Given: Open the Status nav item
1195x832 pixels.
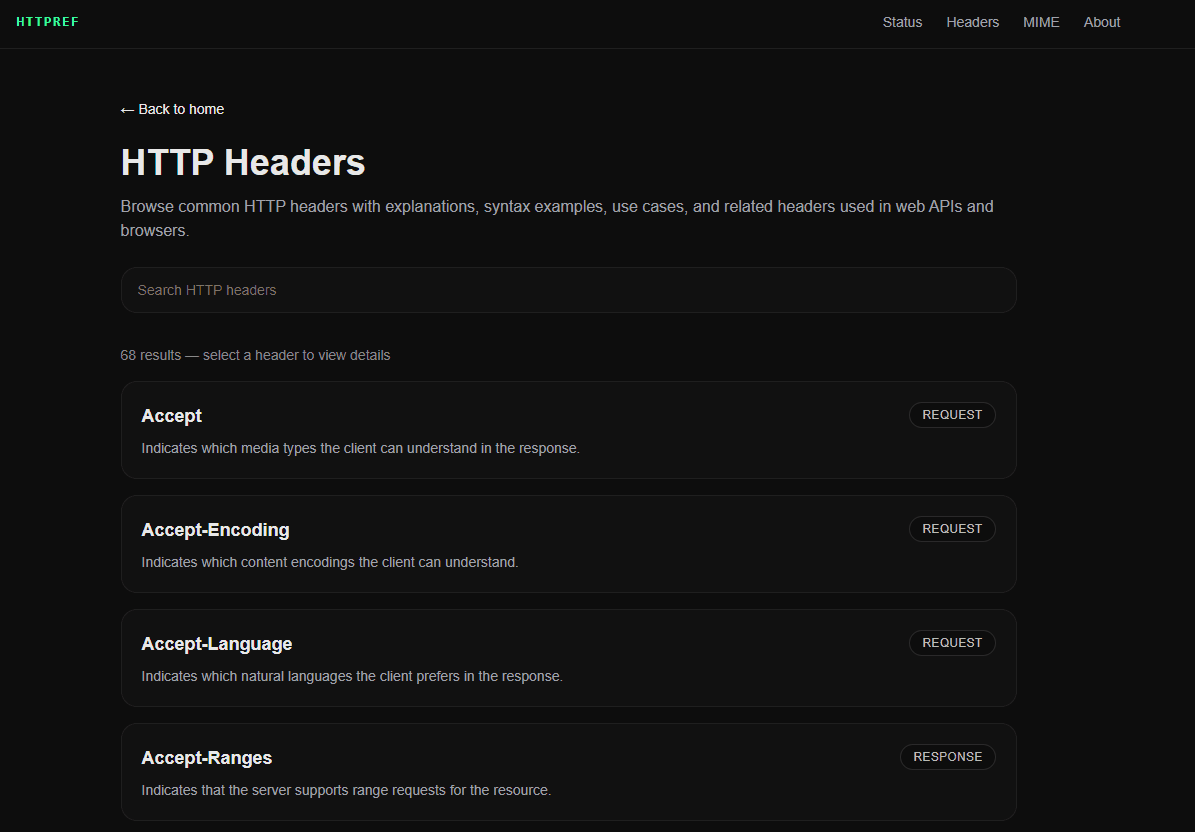Looking at the screenshot, I should (902, 22).
